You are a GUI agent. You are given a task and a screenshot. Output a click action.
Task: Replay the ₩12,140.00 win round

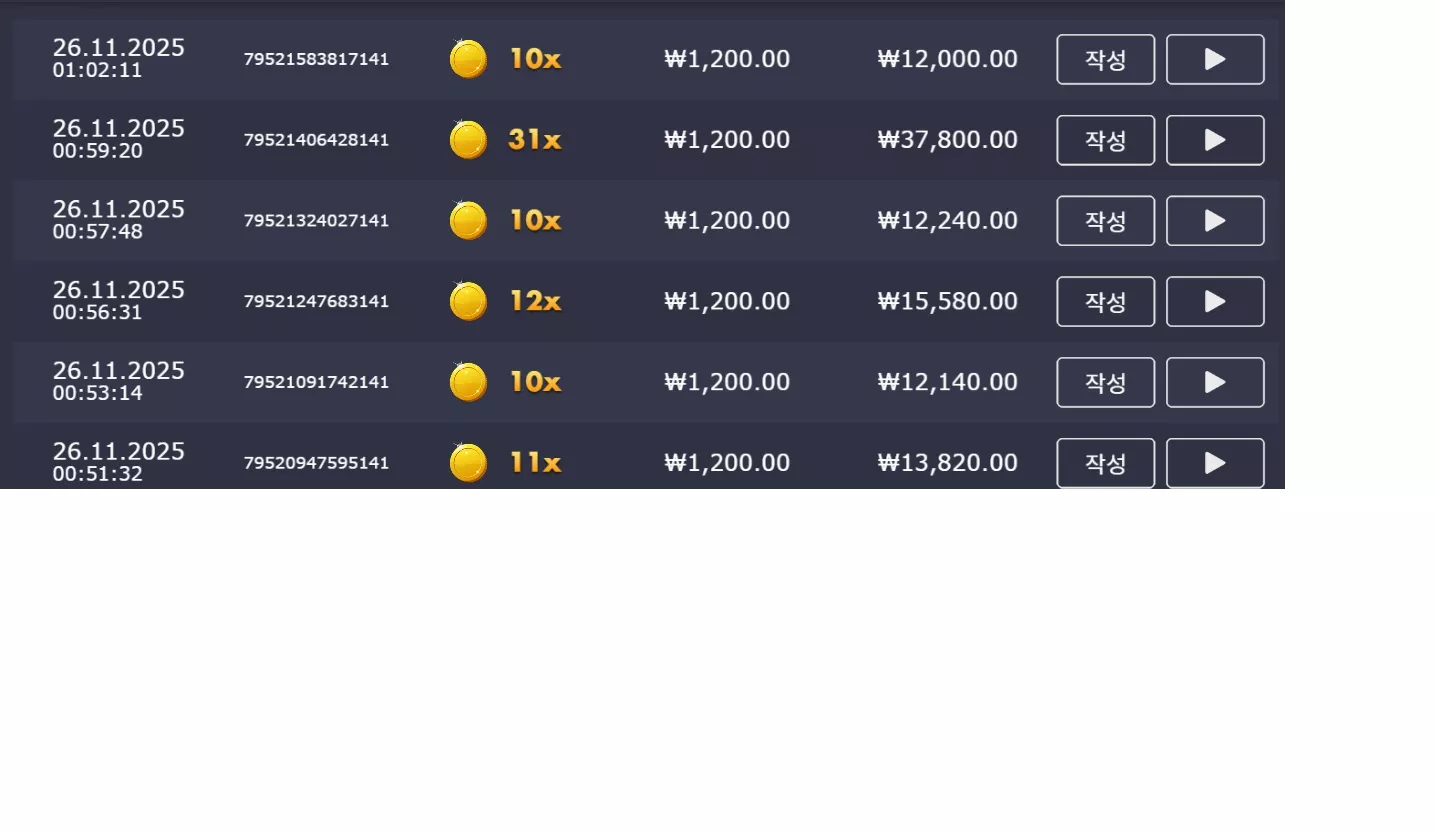(x=1215, y=382)
